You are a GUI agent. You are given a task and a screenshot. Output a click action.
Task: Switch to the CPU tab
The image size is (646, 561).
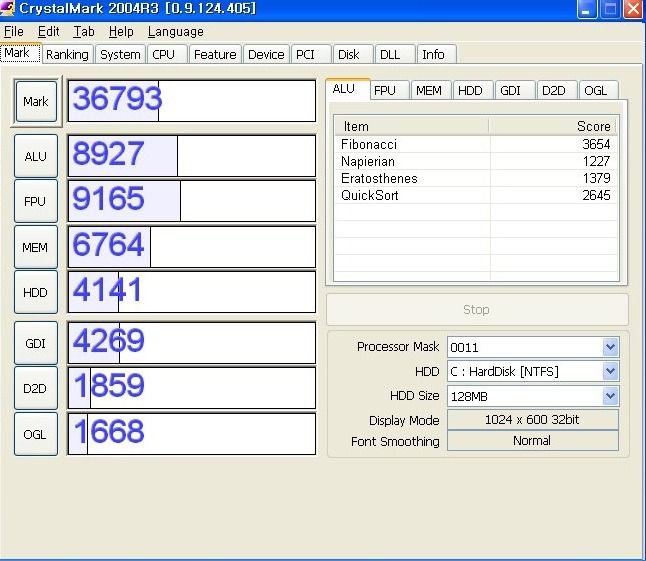coord(167,54)
